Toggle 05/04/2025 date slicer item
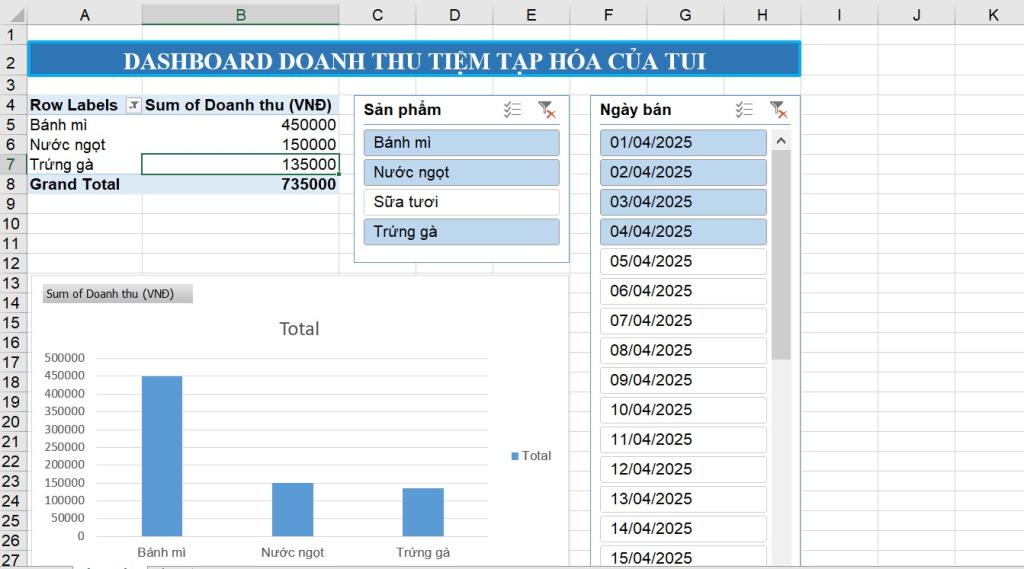1024x569 pixels. coord(683,261)
